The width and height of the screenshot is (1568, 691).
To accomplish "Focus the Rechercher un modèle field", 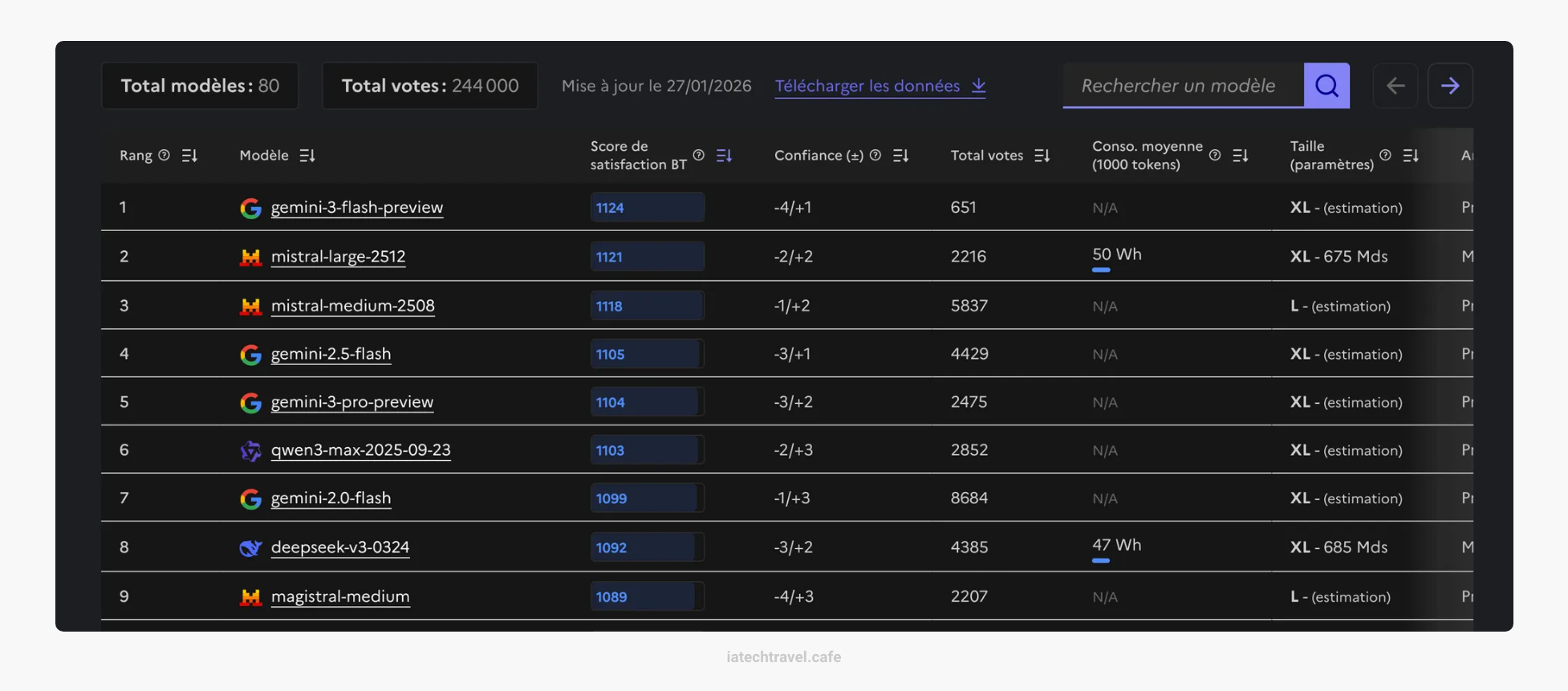I will click(x=1182, y=86).
